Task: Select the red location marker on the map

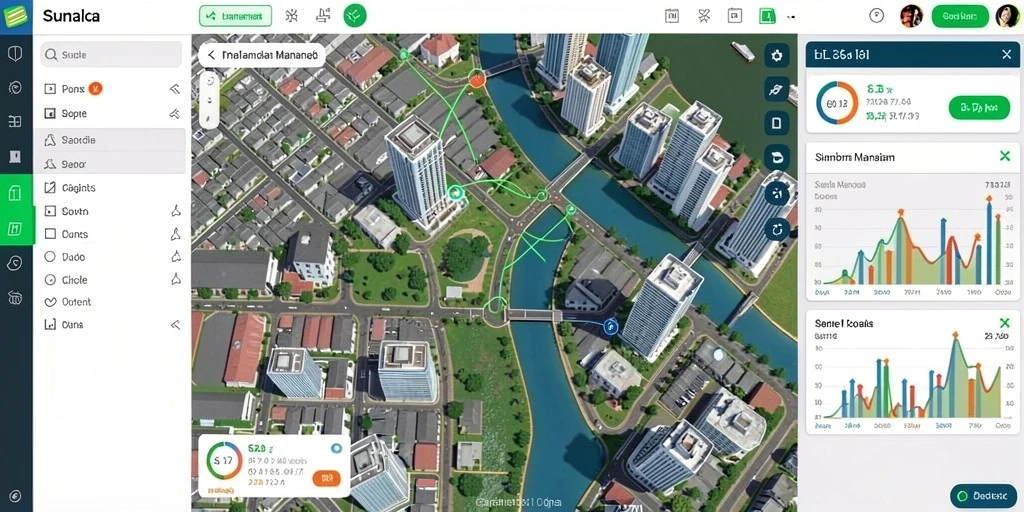Action: (477, 80)
